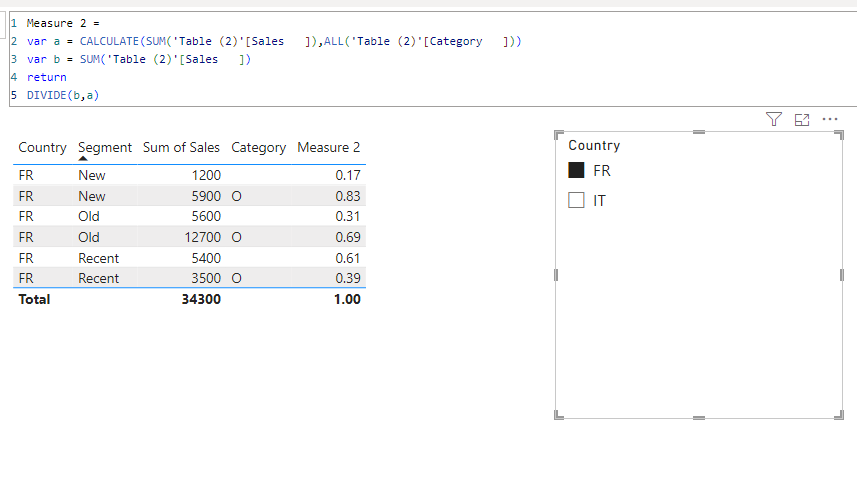
Task: Select the 5600 sales cell
Action: (206, 216)
